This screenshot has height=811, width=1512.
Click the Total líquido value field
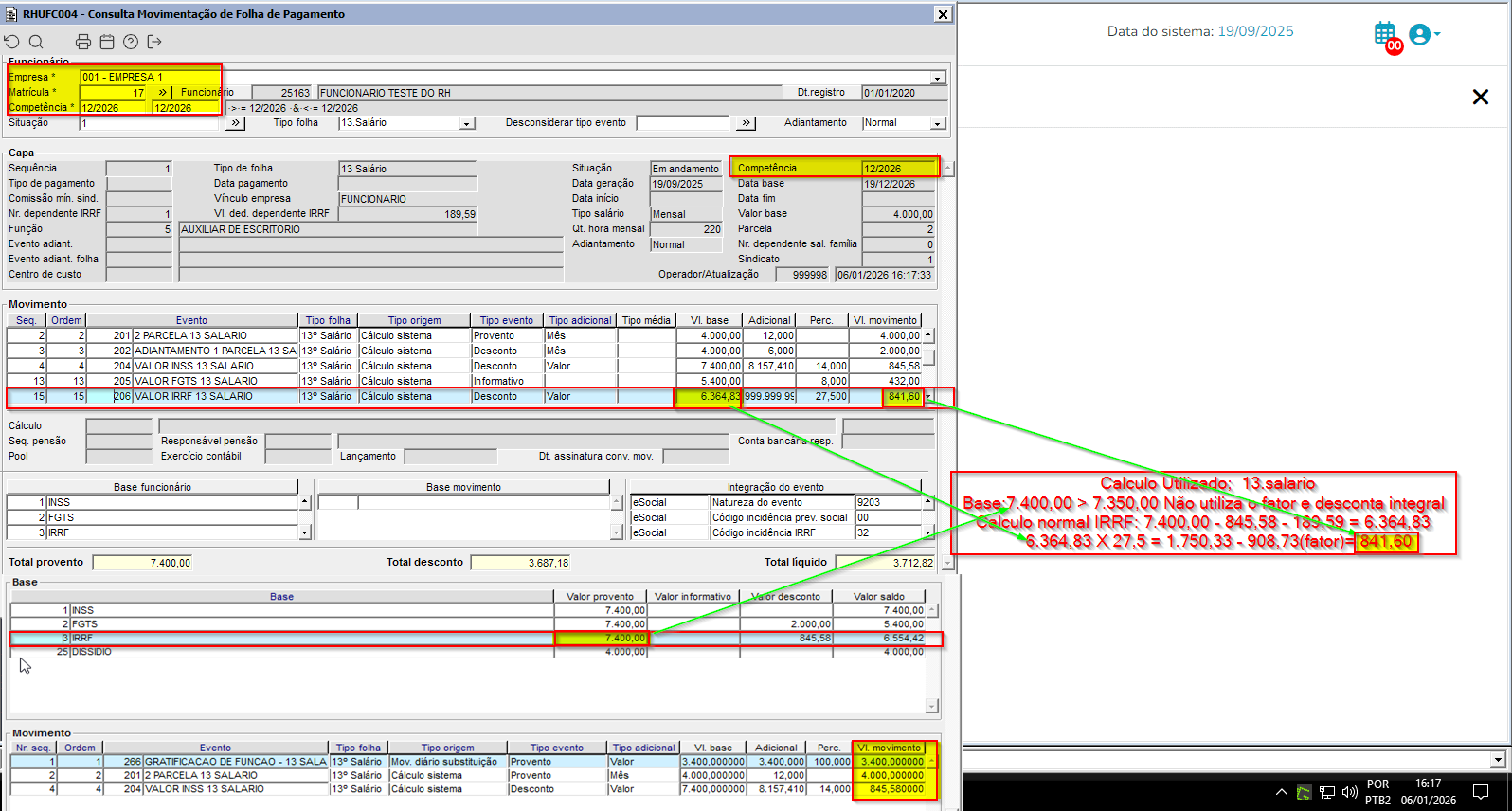[x=885, y=563]
